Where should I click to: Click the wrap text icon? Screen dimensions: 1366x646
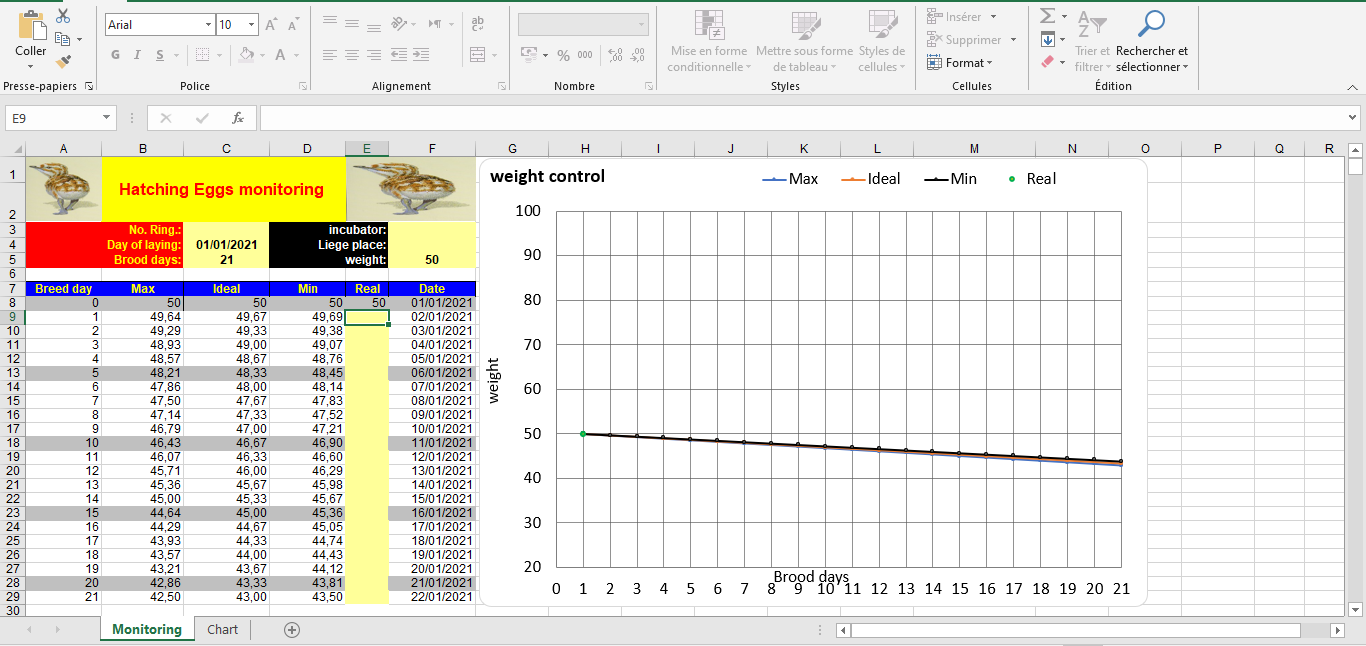(477, 23)
